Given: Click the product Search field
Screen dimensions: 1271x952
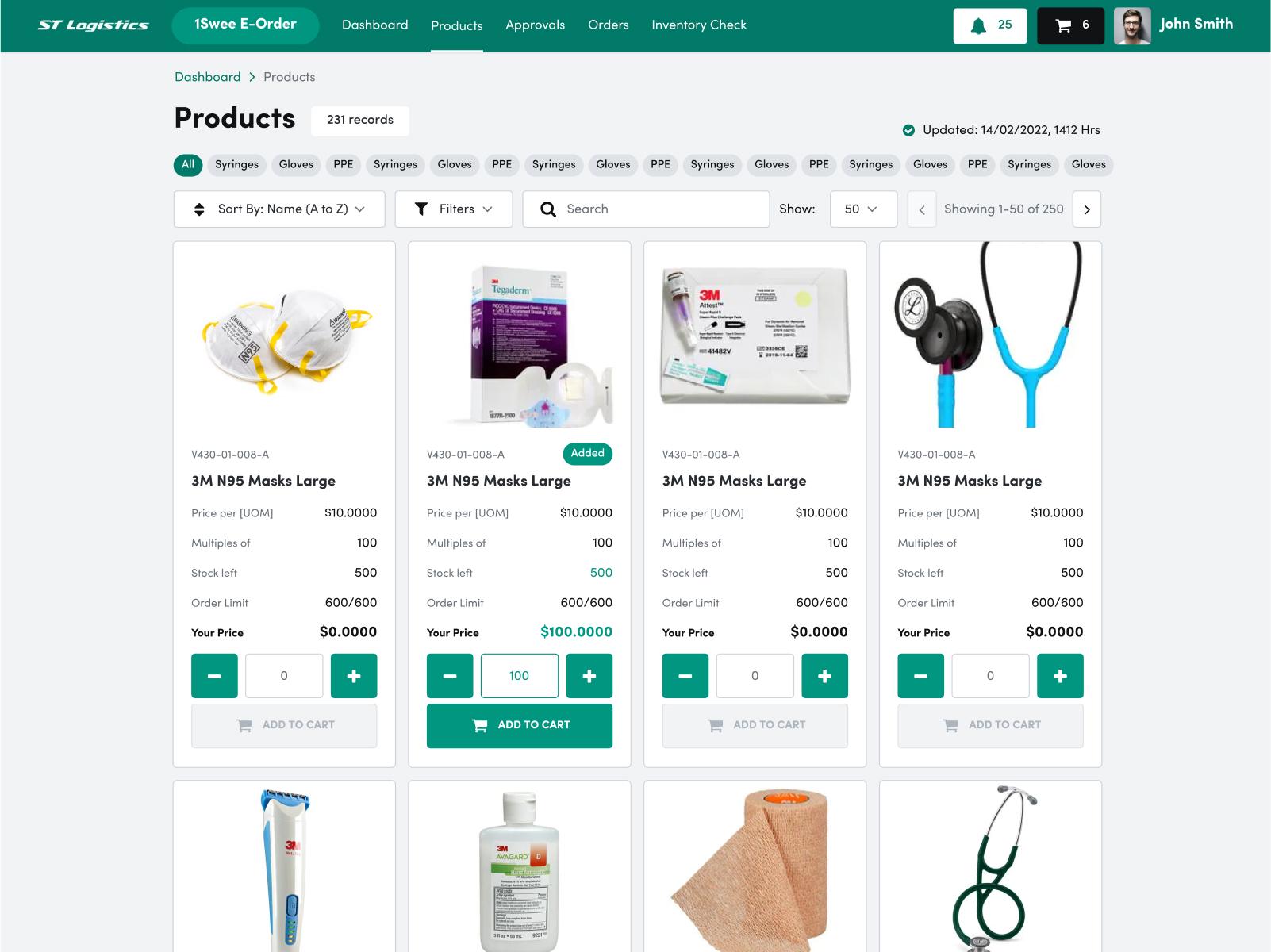Looking at the screenshot, I should coord(646,209).
